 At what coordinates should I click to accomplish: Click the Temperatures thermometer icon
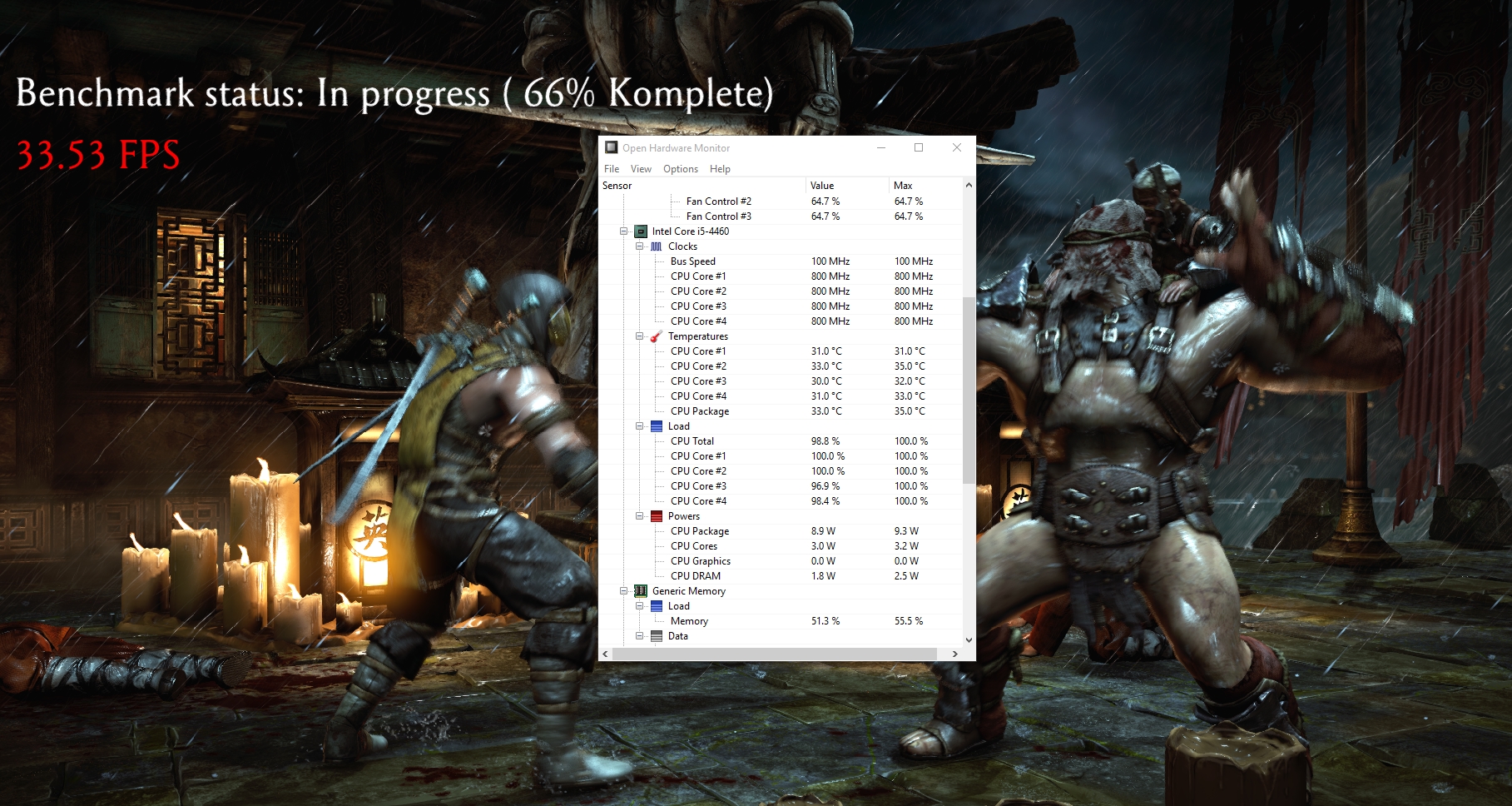657,336
